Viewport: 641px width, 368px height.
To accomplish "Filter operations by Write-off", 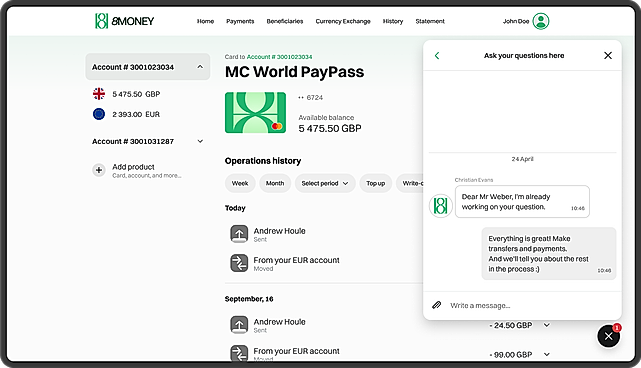I will click(410, 183).
